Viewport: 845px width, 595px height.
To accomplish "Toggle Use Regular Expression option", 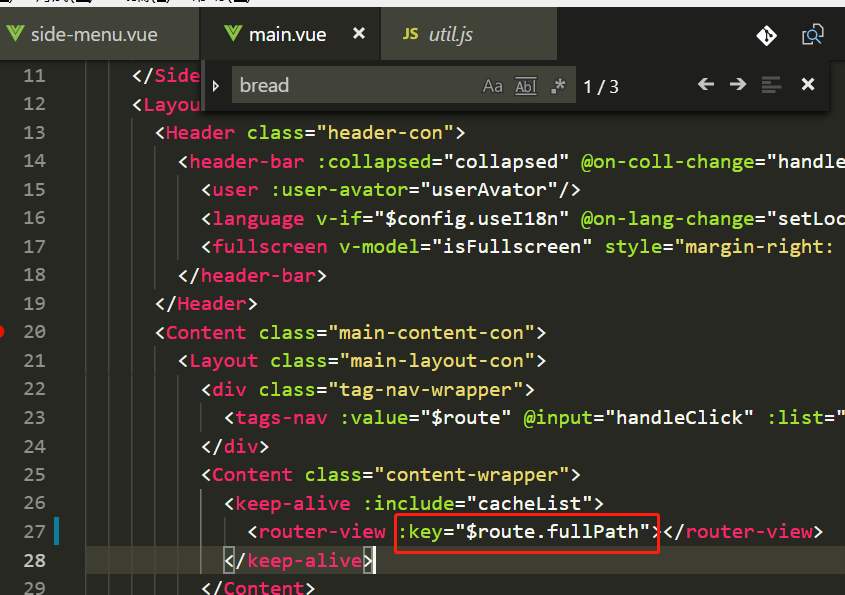I will click(558, 86).
